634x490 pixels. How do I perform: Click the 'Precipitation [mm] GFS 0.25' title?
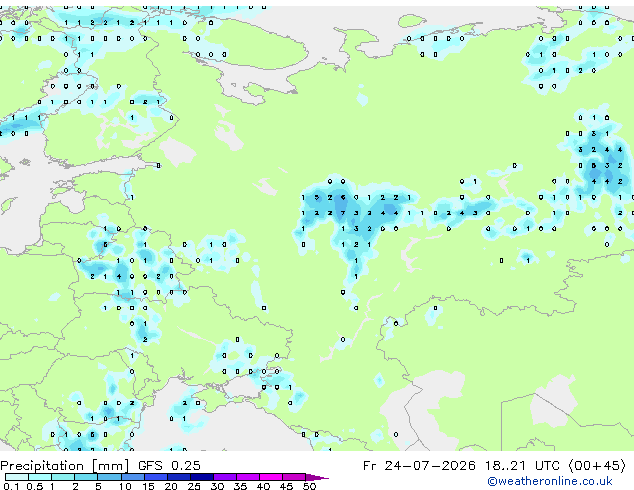(100, 466)
